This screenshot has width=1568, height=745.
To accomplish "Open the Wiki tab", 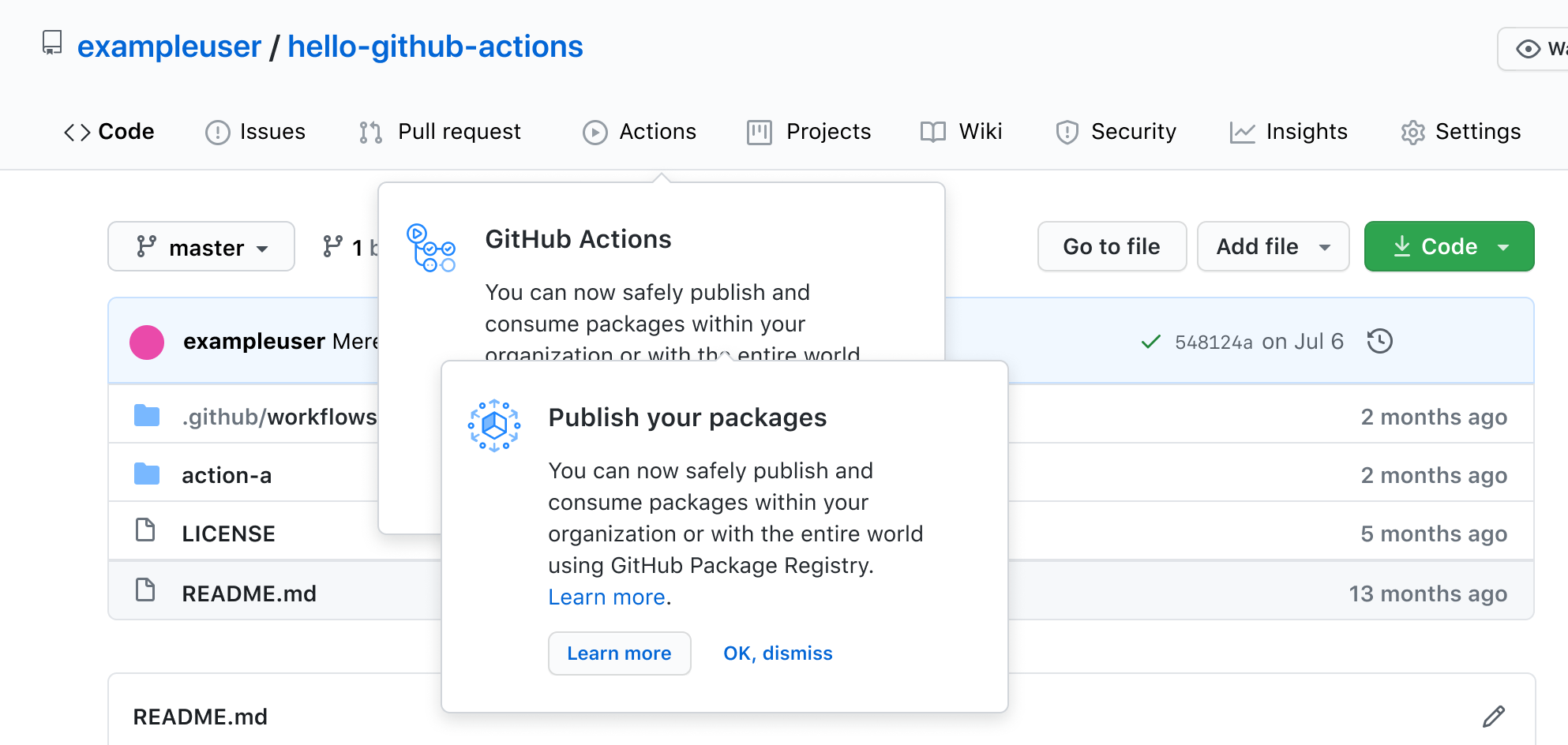I will pos(961,132).
